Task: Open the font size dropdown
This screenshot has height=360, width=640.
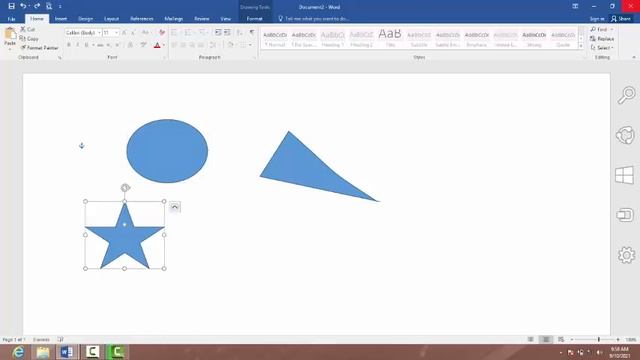Action: (x=116, y=33)
